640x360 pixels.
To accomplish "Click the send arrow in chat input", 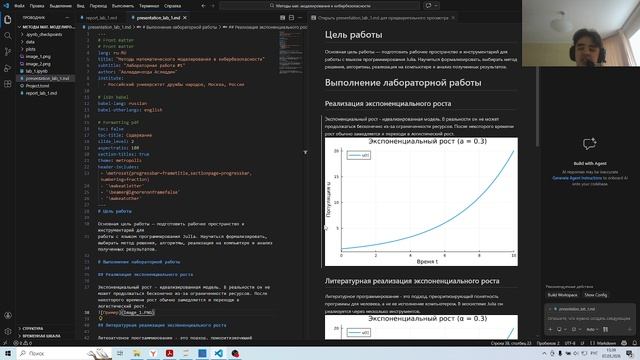I will click(x=629, y=329).
